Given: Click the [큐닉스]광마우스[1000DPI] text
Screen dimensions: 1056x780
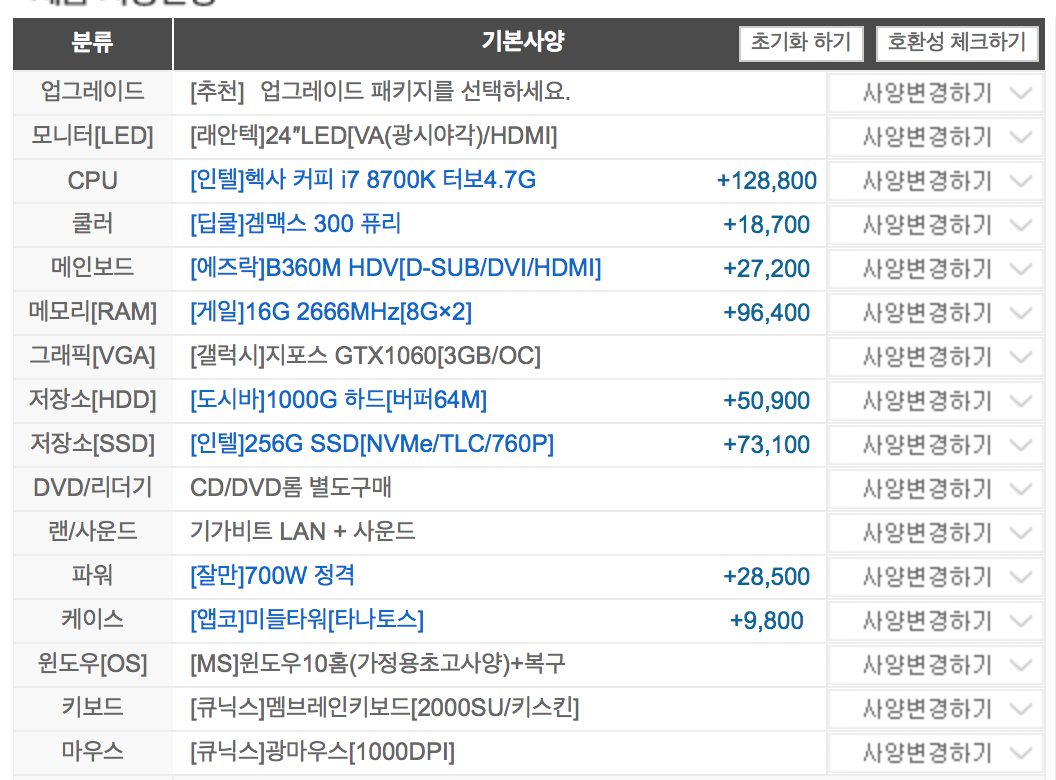Looking at the screenshot, I should pyautogui.click(x=322, y=752).
